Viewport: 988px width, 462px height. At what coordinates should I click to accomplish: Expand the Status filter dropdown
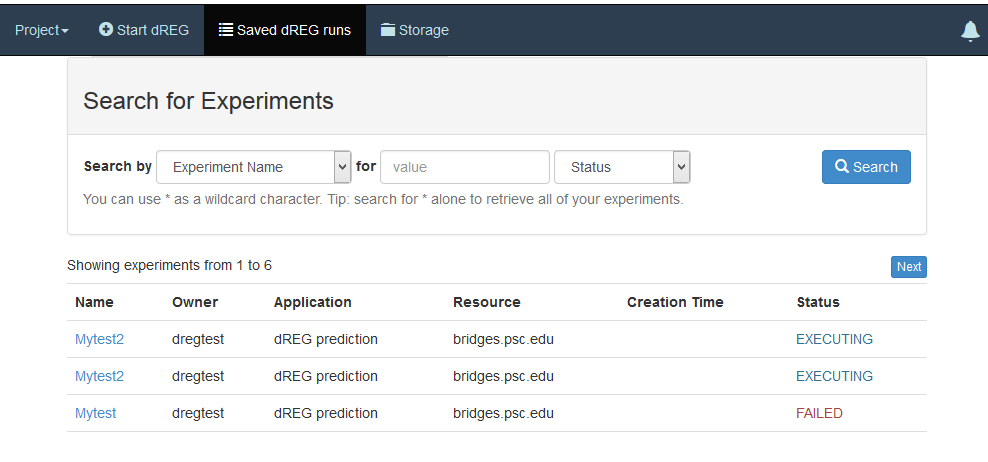pyautogui.click(x=623, y=167)
